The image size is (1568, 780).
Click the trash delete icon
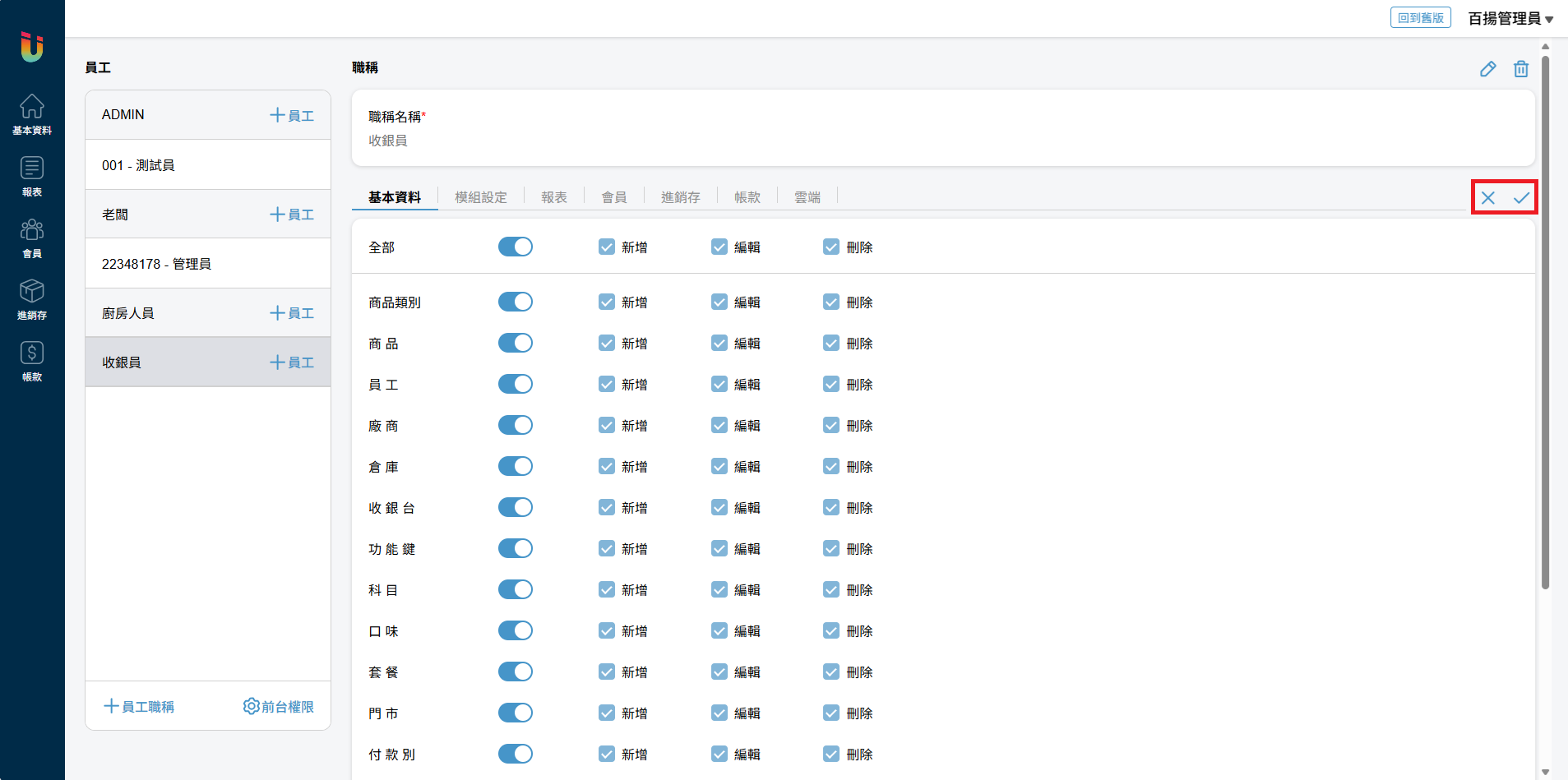(1520, 69)
